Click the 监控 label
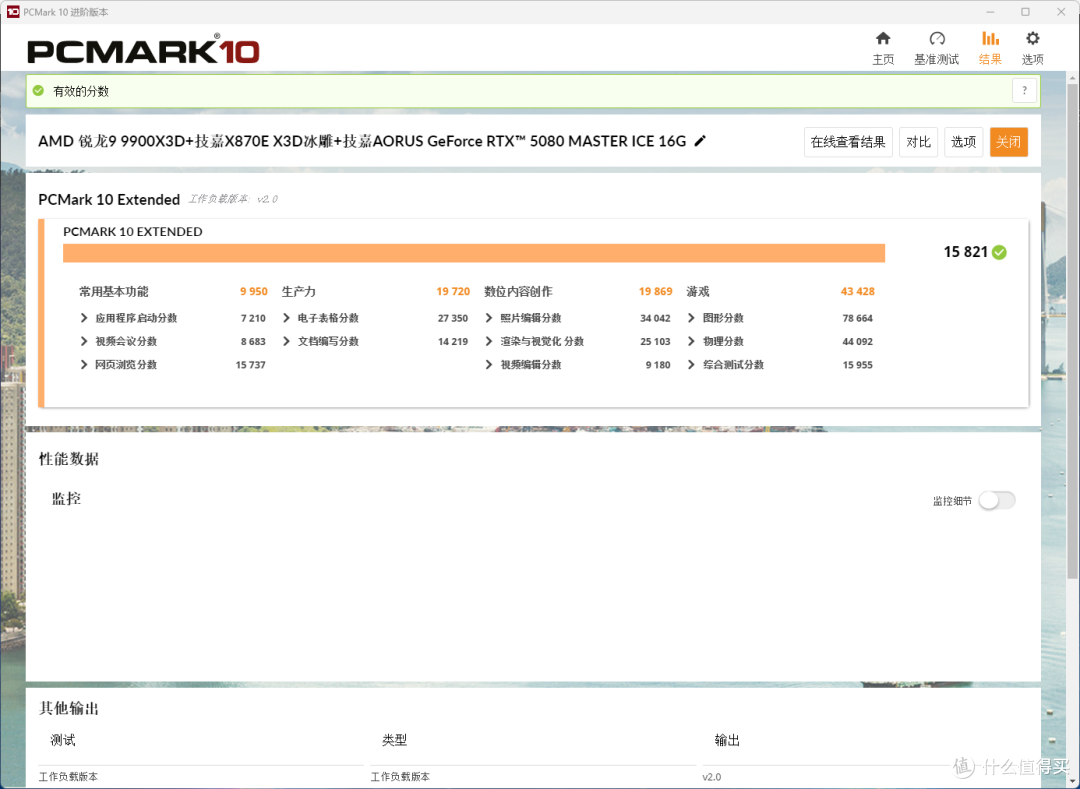This screenshot has height=789, width=1080. click(x=67, y=499)
